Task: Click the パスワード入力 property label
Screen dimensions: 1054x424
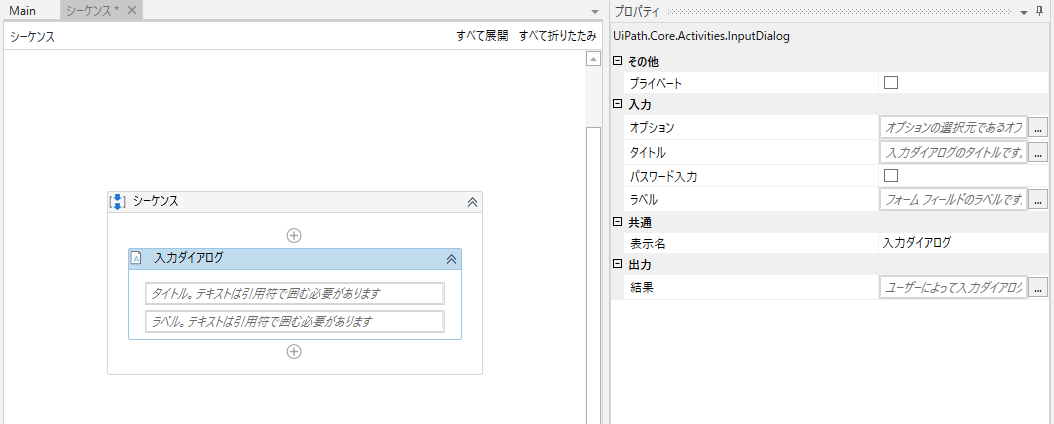Action: [662, 176]
